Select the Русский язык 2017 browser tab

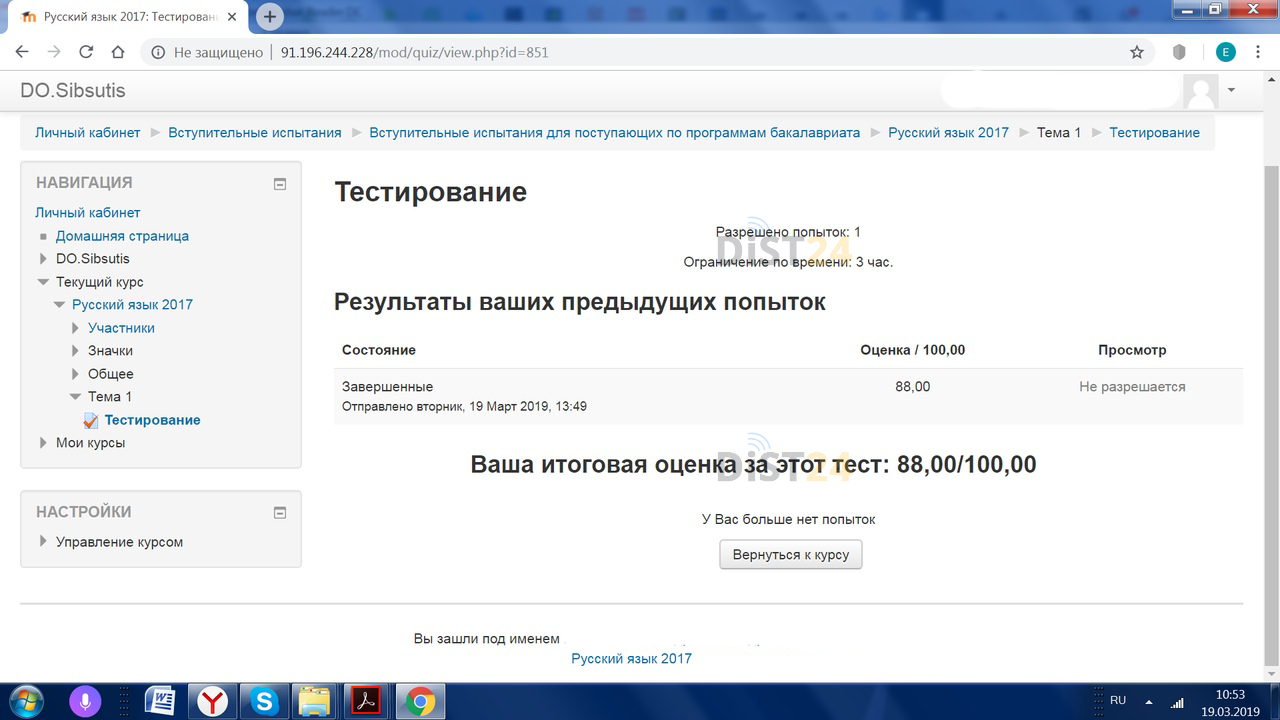pyautogui.click(x=115, y=16)
